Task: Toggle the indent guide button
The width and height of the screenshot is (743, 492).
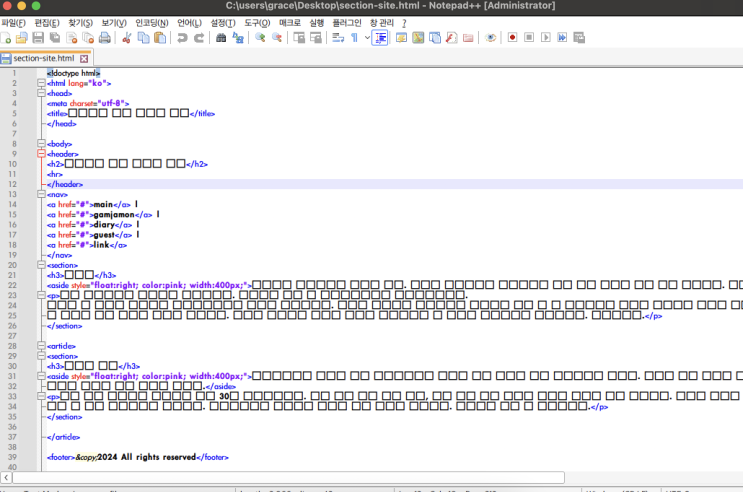Action: click(380, 38)
